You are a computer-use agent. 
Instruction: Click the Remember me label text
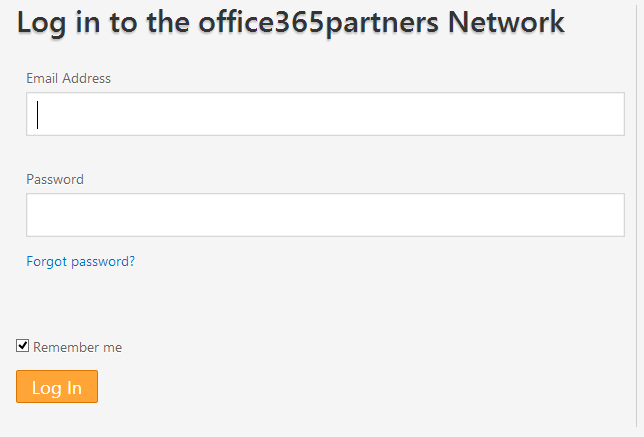pos(78,347)
